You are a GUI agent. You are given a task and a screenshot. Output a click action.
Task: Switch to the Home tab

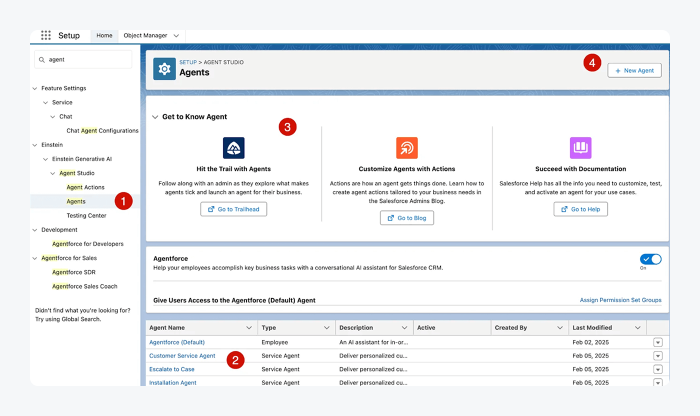tap(104, 36)
